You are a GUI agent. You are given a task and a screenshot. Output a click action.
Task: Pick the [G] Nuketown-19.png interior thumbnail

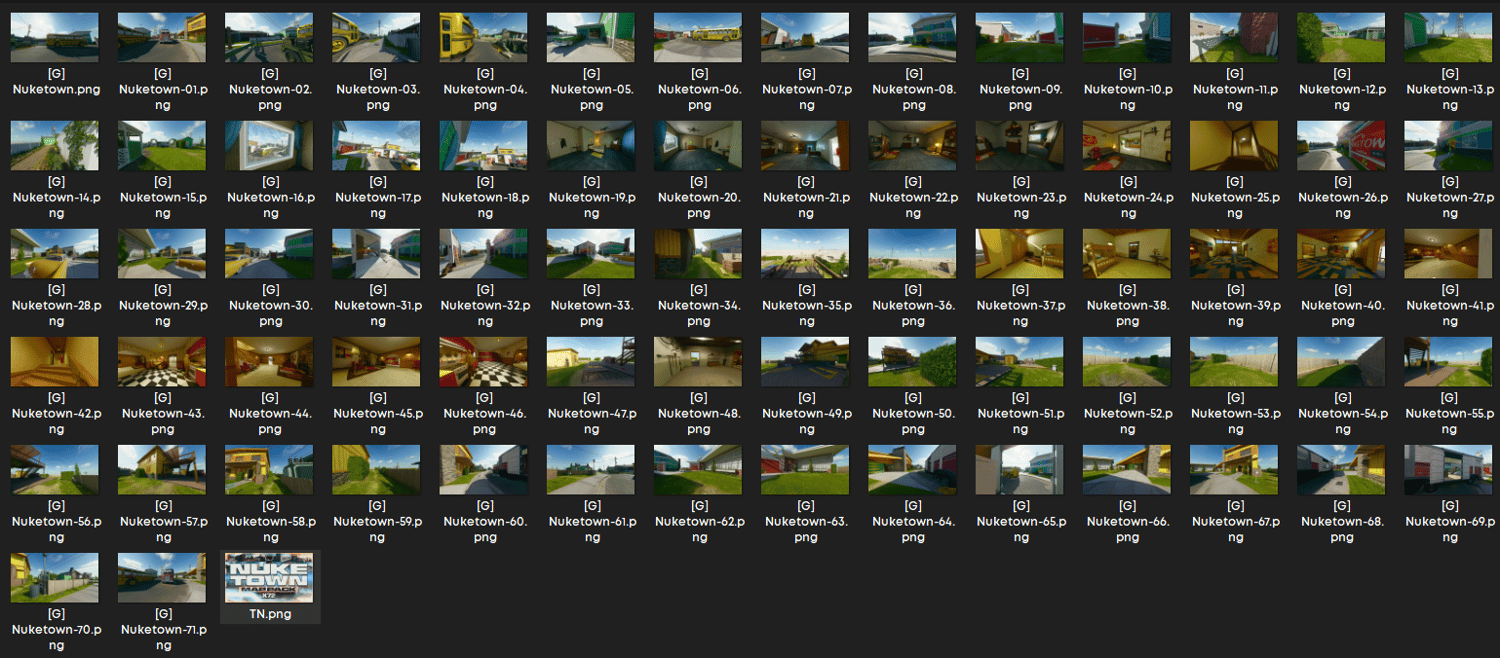[x=591, y=146]
